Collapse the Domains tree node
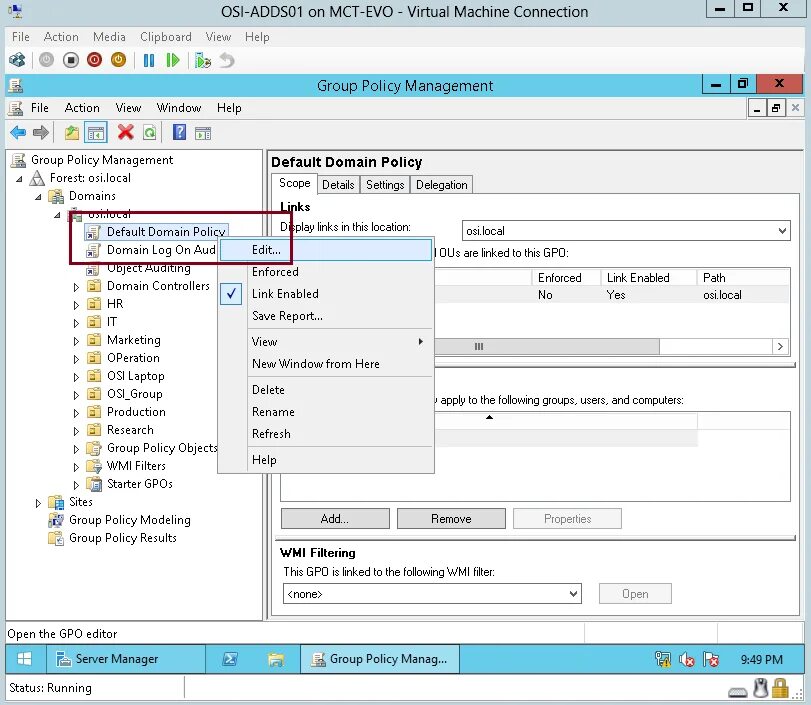The image size is (811, 705). pos(38,197)
